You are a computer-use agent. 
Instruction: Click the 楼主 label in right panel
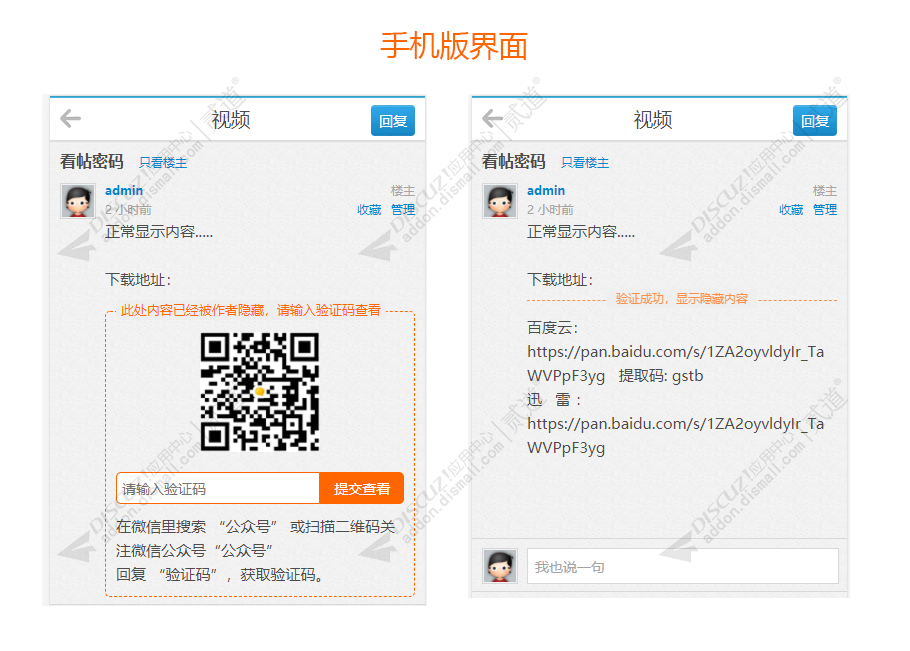pos(825,190)
